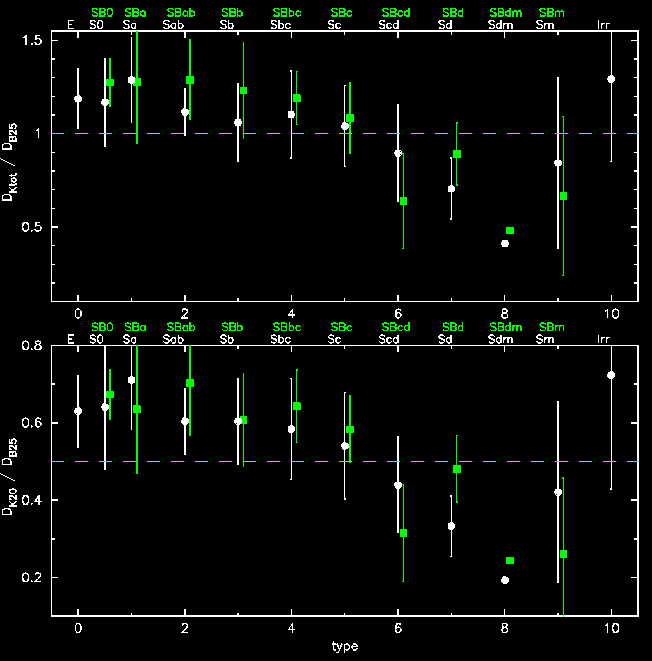The width and height of the screenshot is (652, 661).
Task: Click x-axis tick 2 under the lower panel
Action: click(x=185, y=629)
